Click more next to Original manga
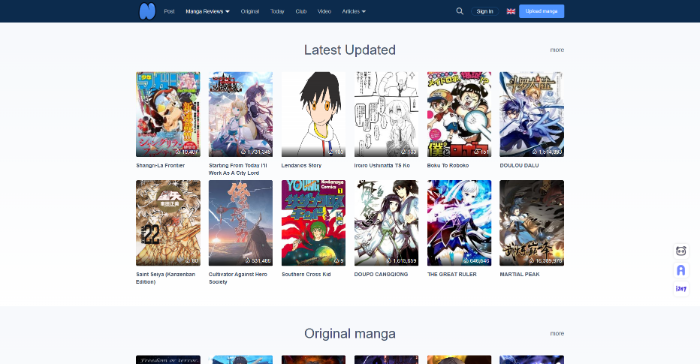Image resolution: width=700 pixels, height=364 pixels. 557,334
